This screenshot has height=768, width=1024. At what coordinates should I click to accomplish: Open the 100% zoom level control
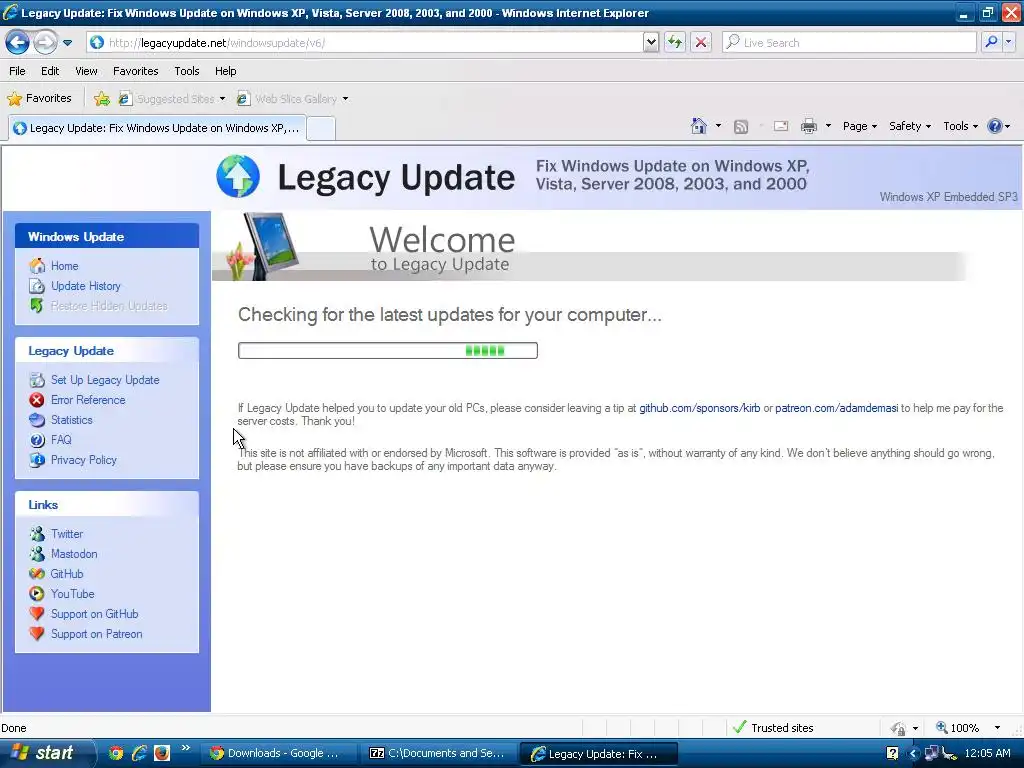967,728
